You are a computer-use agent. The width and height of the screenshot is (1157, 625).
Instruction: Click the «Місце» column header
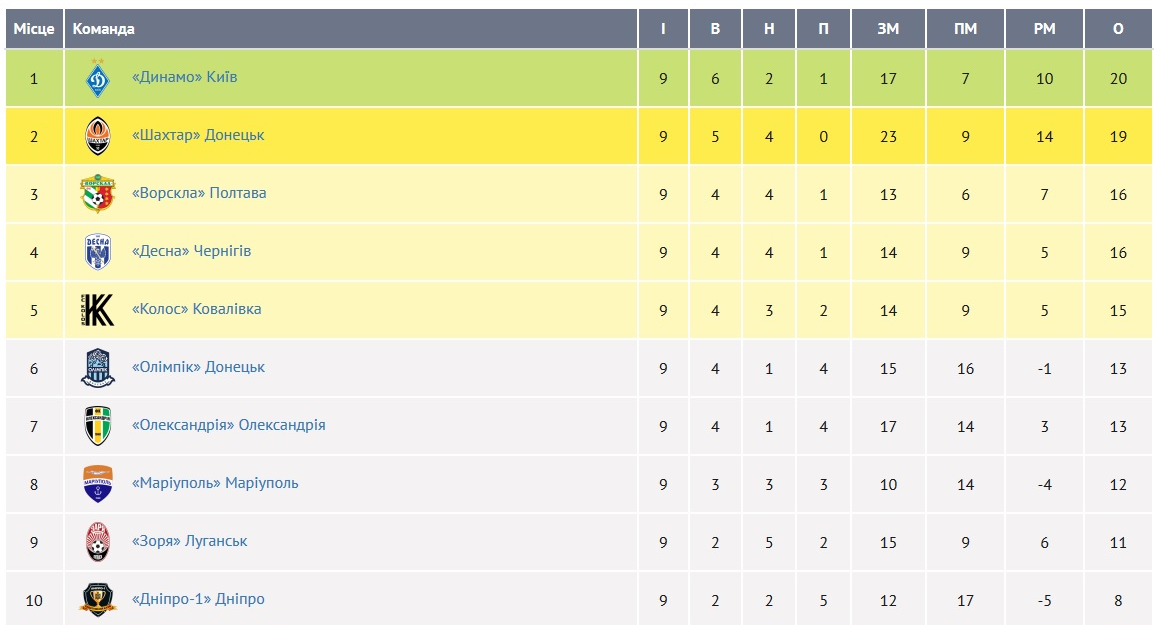click(x=34, y=29)
